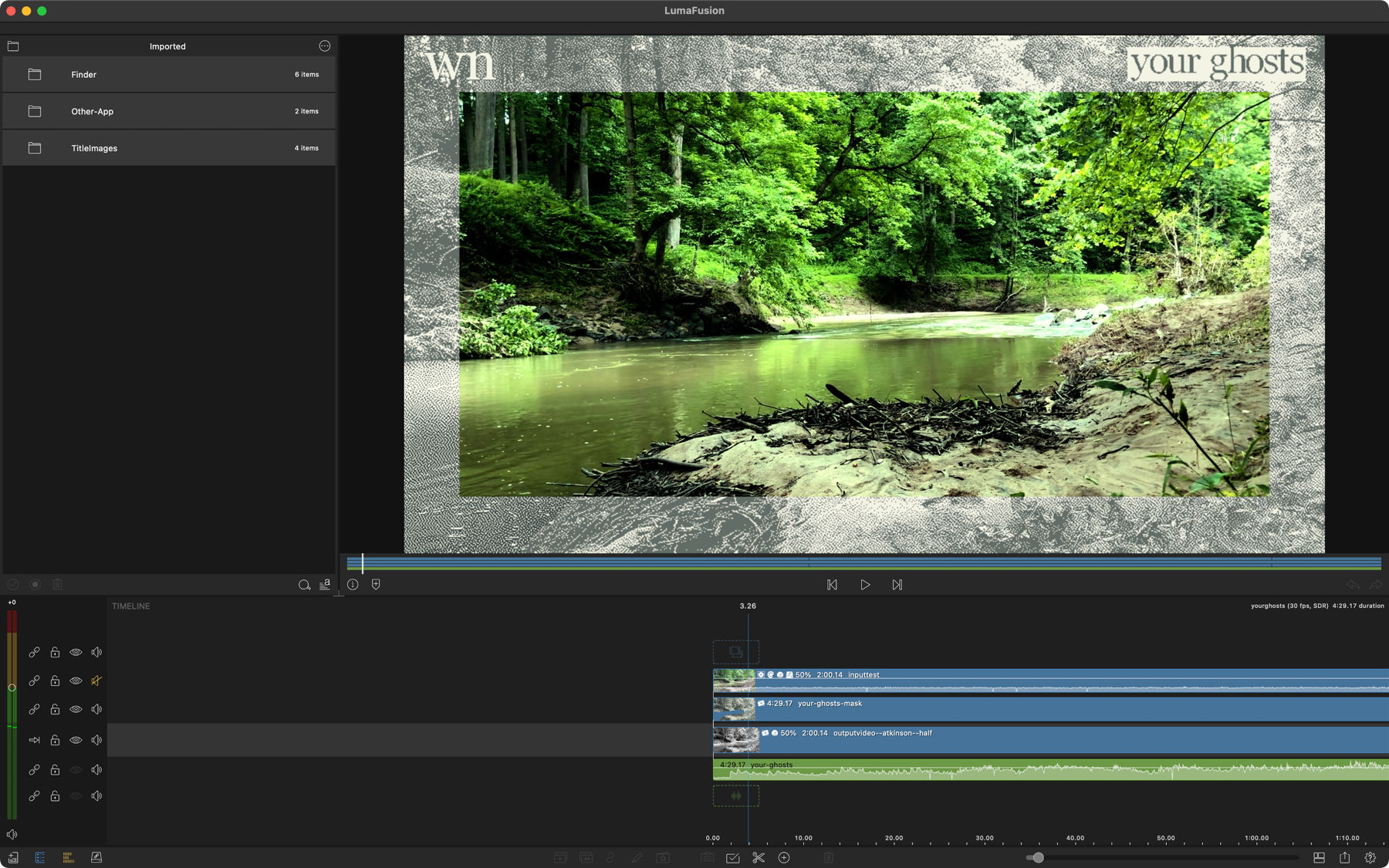Click the yourghosts project info text

pyautogui.click(x=1317, y=606)
